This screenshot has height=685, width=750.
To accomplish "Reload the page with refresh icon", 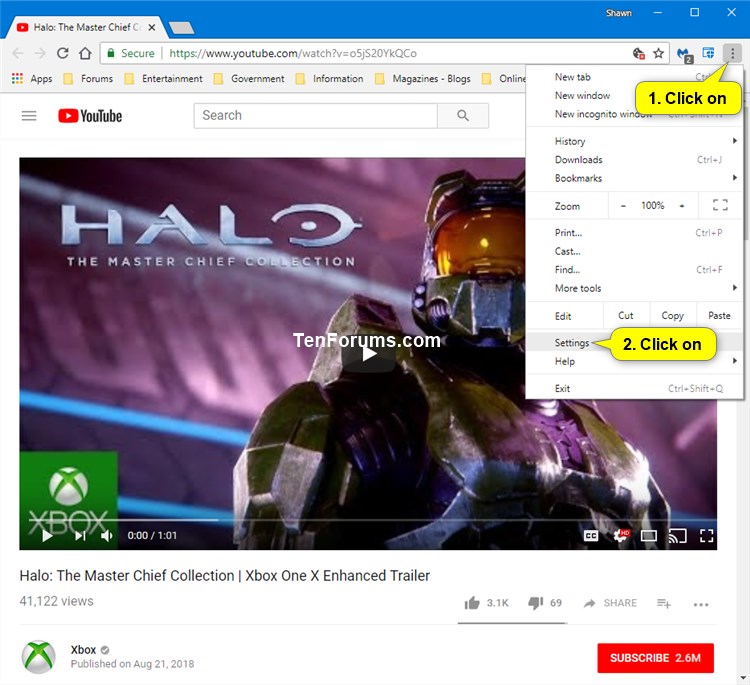I will pyautogui.click(x=63, y=53).
